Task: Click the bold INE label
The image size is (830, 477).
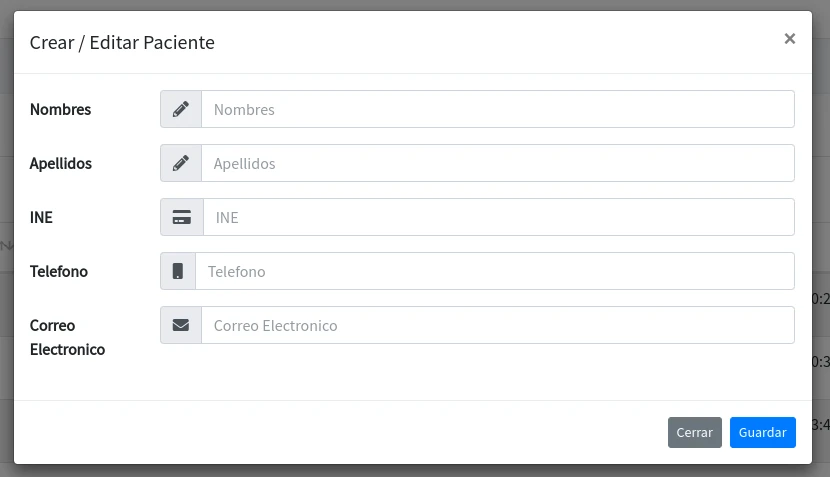Action: pos(41,217)
